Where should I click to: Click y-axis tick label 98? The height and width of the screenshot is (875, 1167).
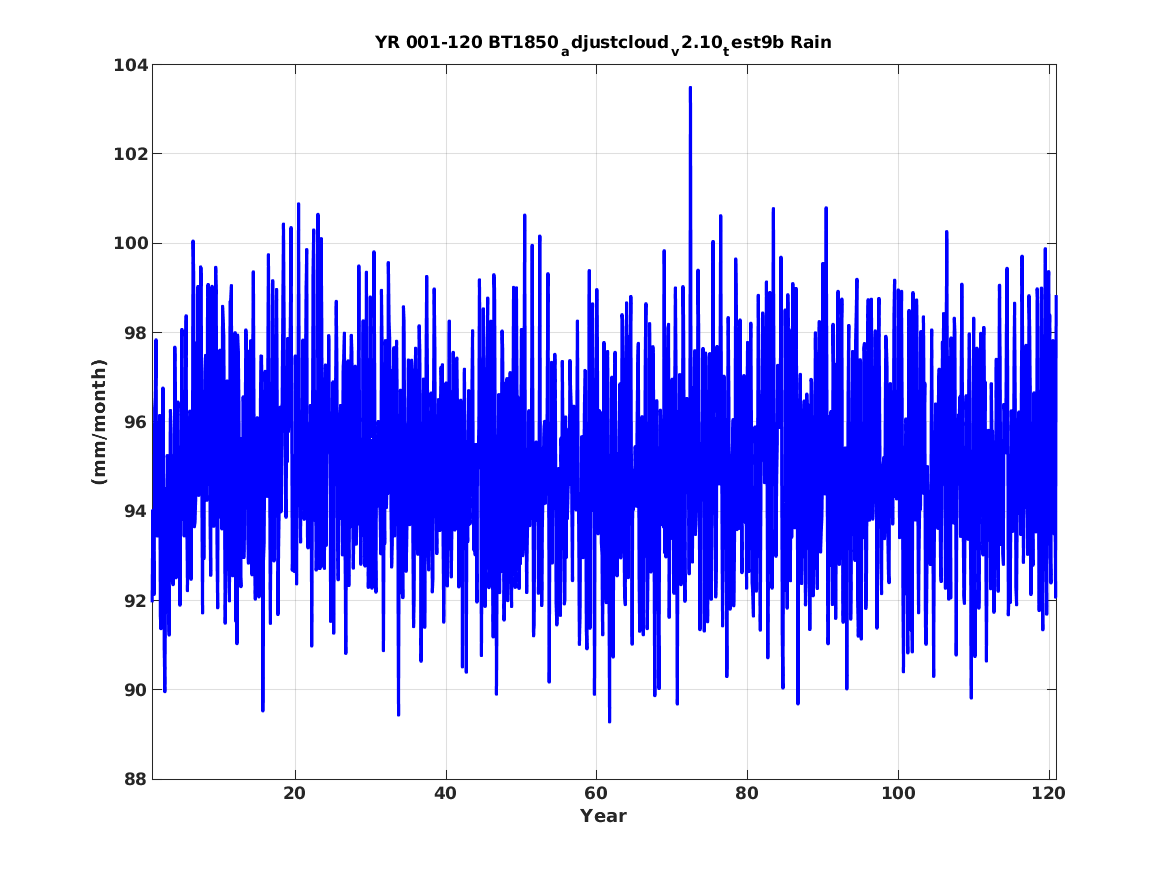coord(135,333)
